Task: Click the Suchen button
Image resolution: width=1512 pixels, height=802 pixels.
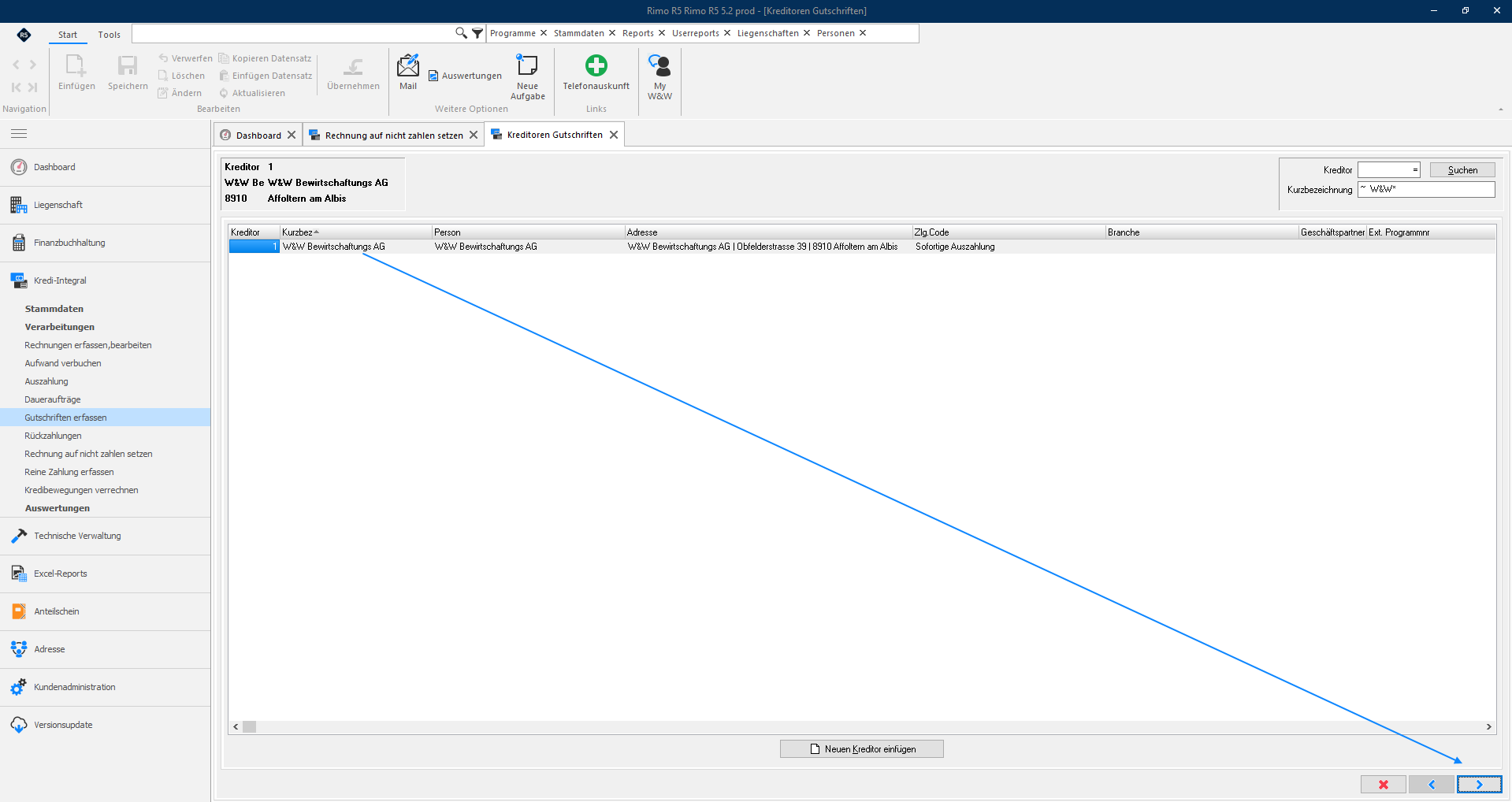Action: (x=1462, y=170)
